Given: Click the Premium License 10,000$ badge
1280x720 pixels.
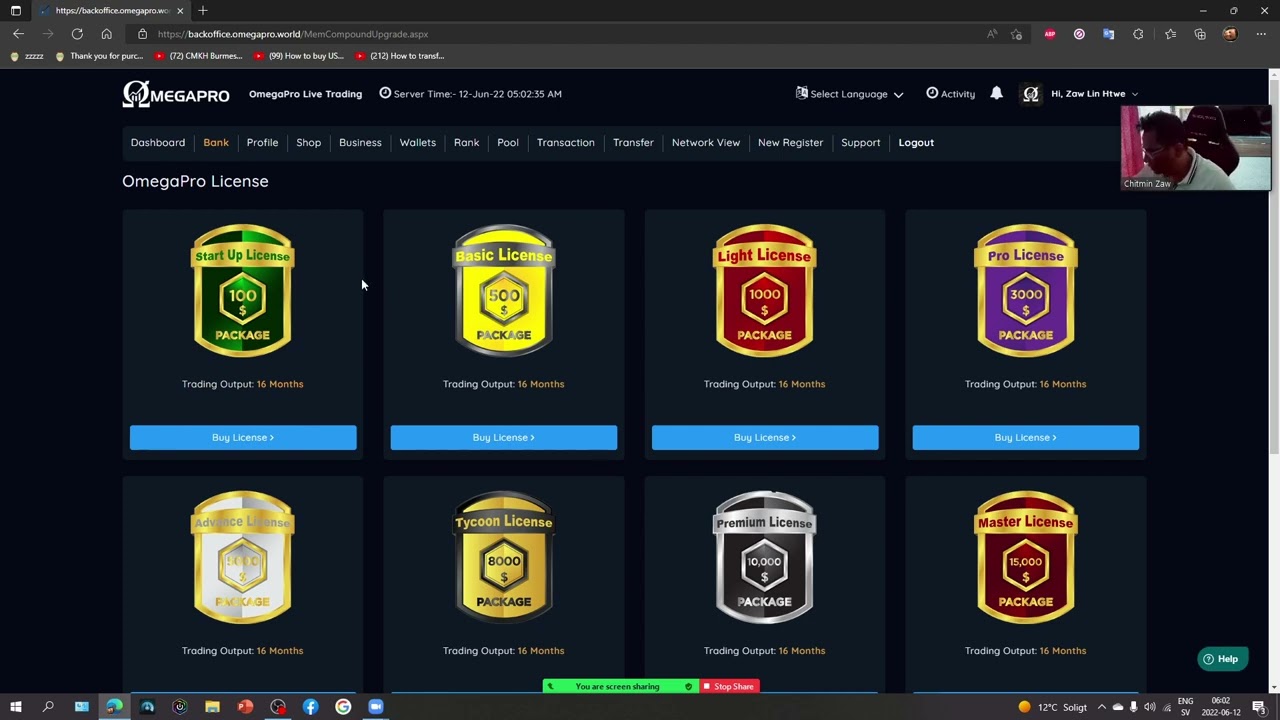Looking at the screenshot, I should pyautogui.click(x=765, y=557).
